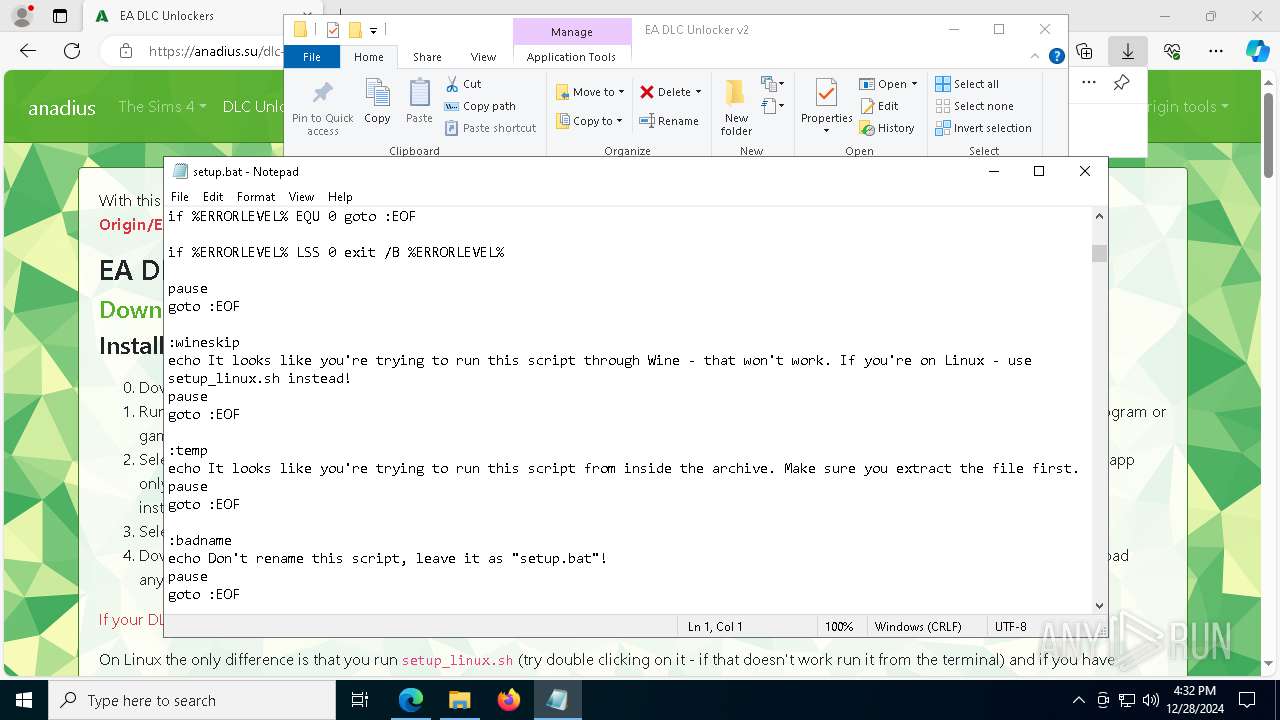
Task: Open Notepad Edit menu
Action: 213,197
